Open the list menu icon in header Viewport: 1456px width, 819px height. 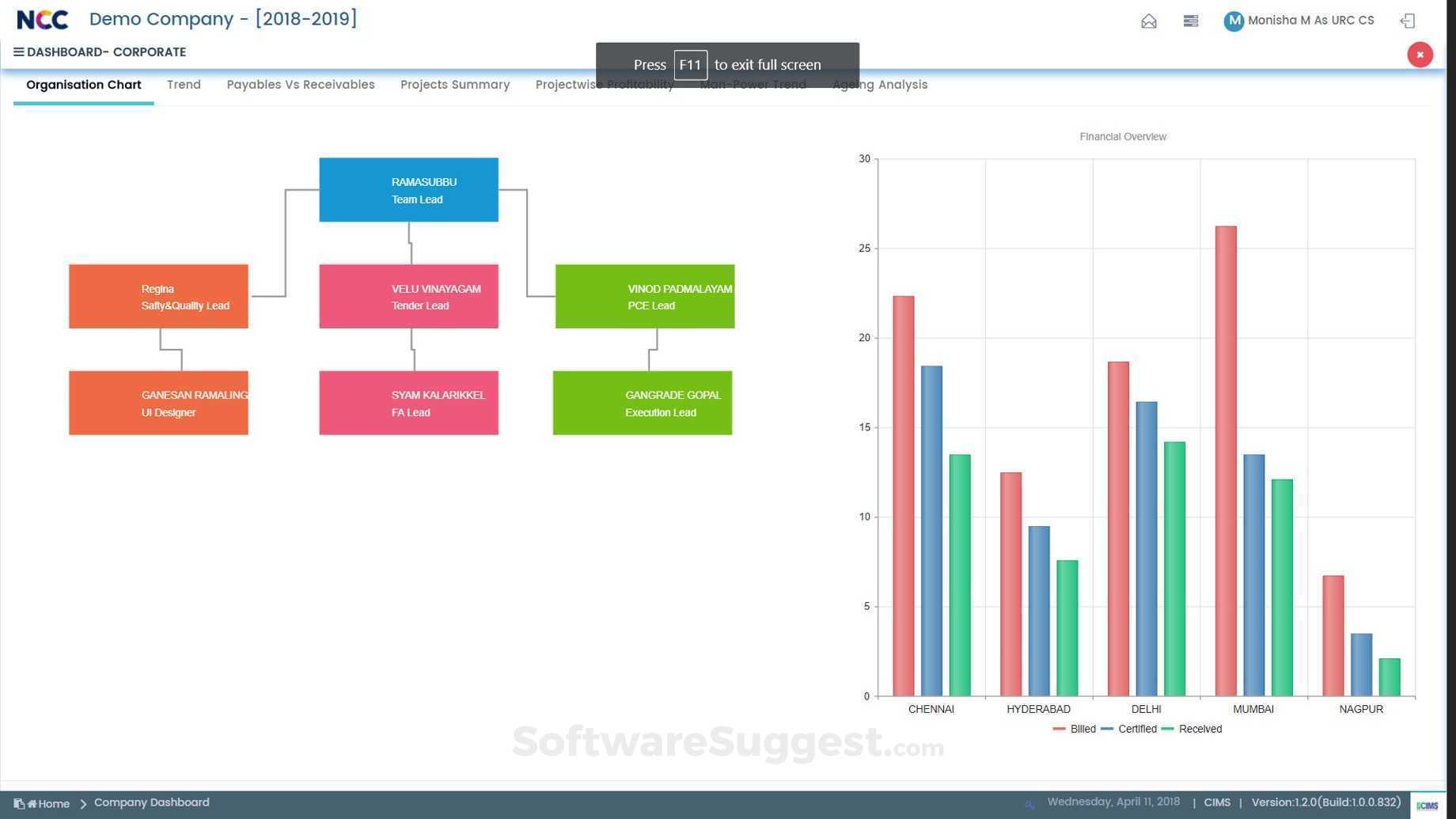pos(1191,21)
